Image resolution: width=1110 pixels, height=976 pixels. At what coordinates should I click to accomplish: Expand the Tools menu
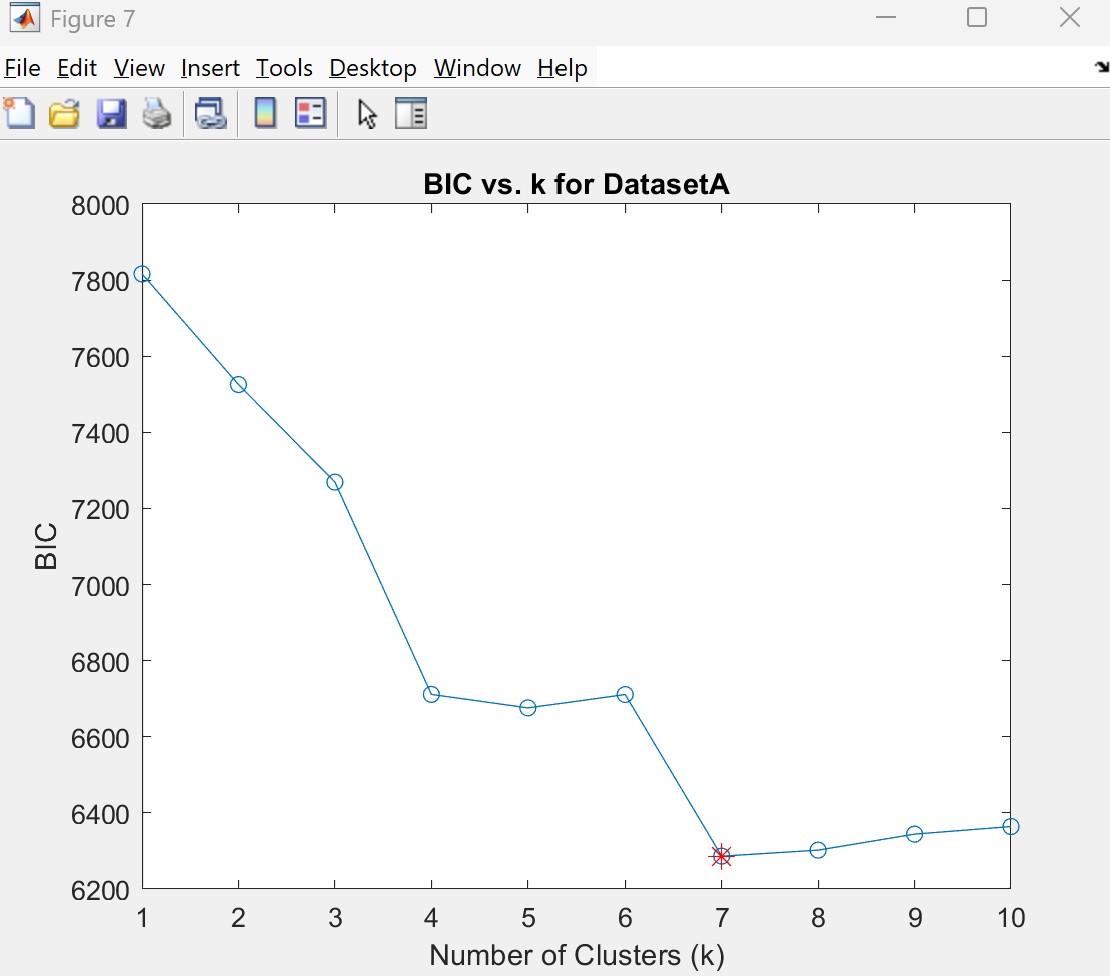[284, 68]
